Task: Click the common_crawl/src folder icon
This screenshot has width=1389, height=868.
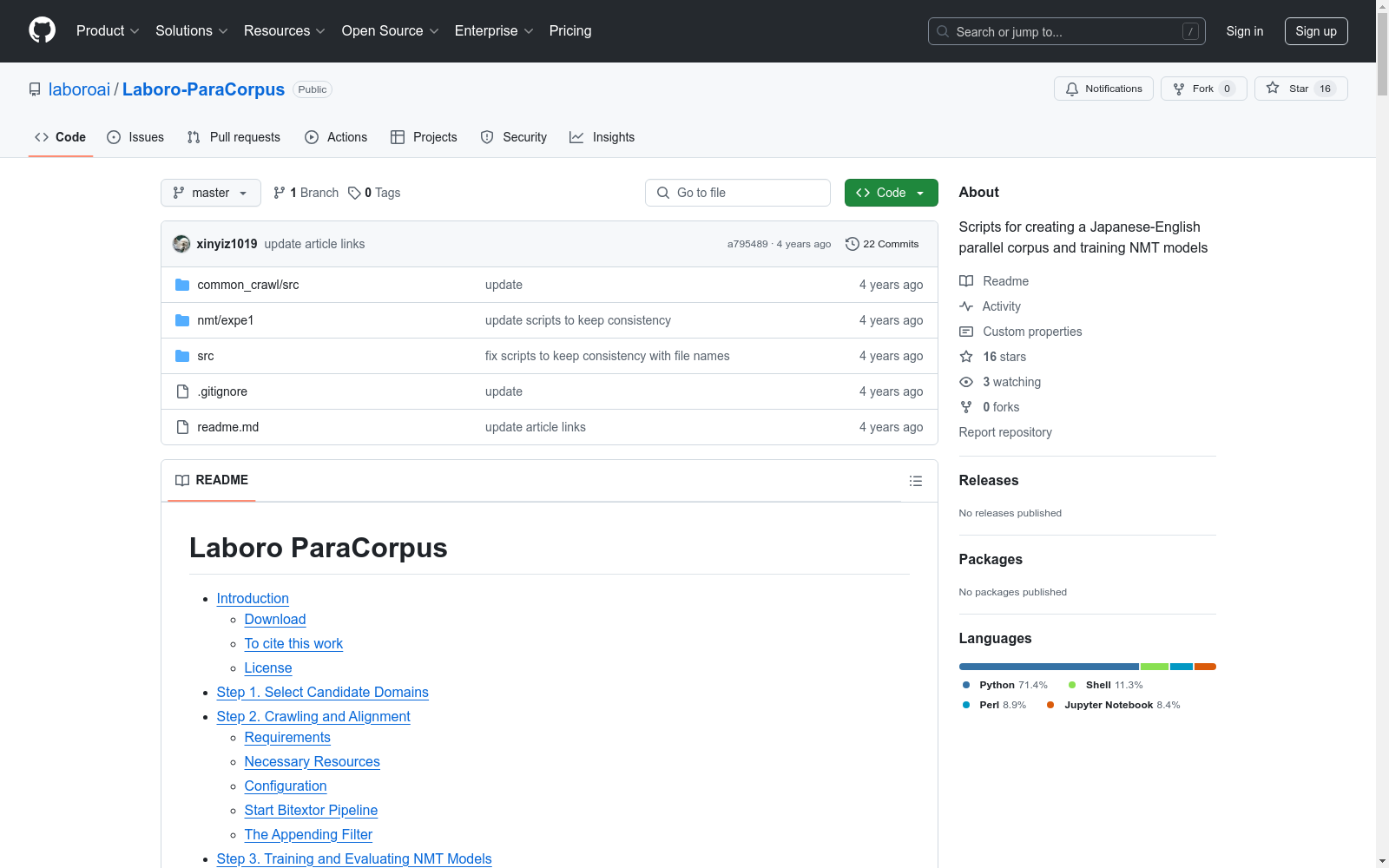Action: [182, 285]
